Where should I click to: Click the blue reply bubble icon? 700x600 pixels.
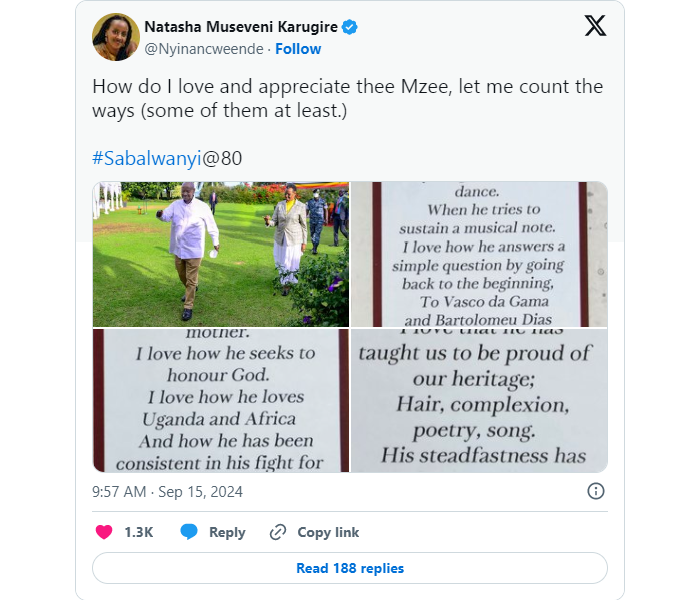(189, 532)
